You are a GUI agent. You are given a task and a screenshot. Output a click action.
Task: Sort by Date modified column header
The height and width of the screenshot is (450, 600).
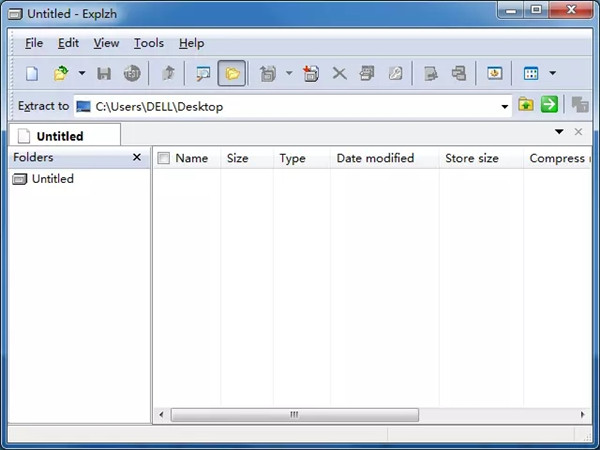pos(375,158)
